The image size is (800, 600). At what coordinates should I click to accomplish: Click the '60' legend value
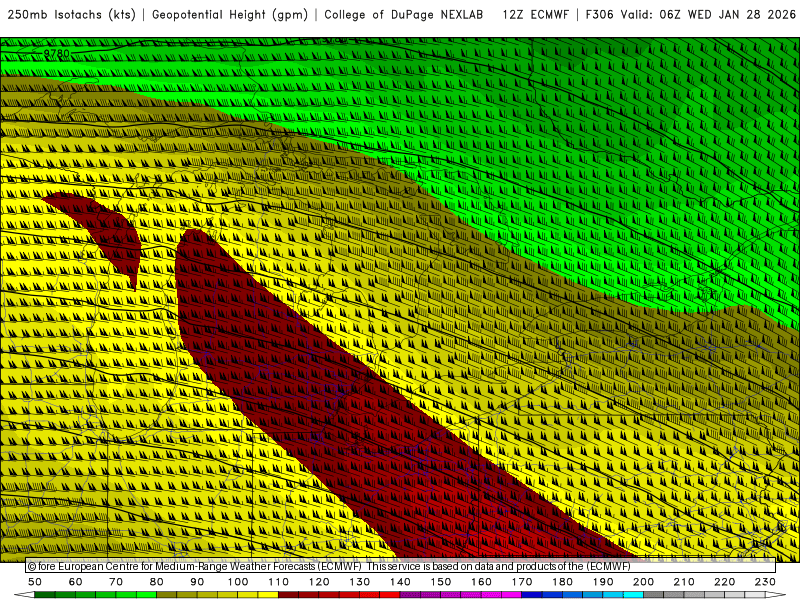[x=76, y=582]
